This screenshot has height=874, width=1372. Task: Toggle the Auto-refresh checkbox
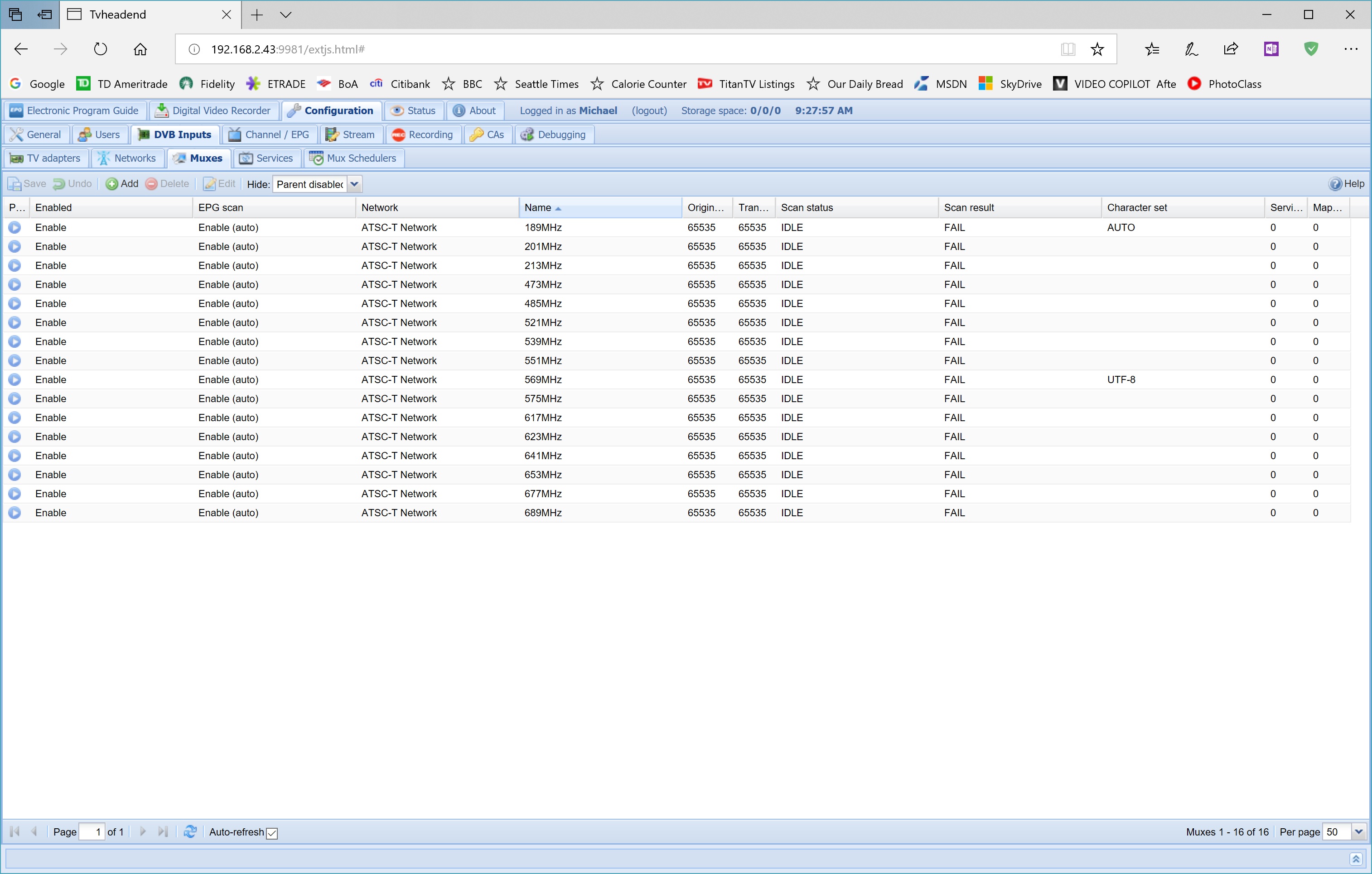[x=272, y=832]
